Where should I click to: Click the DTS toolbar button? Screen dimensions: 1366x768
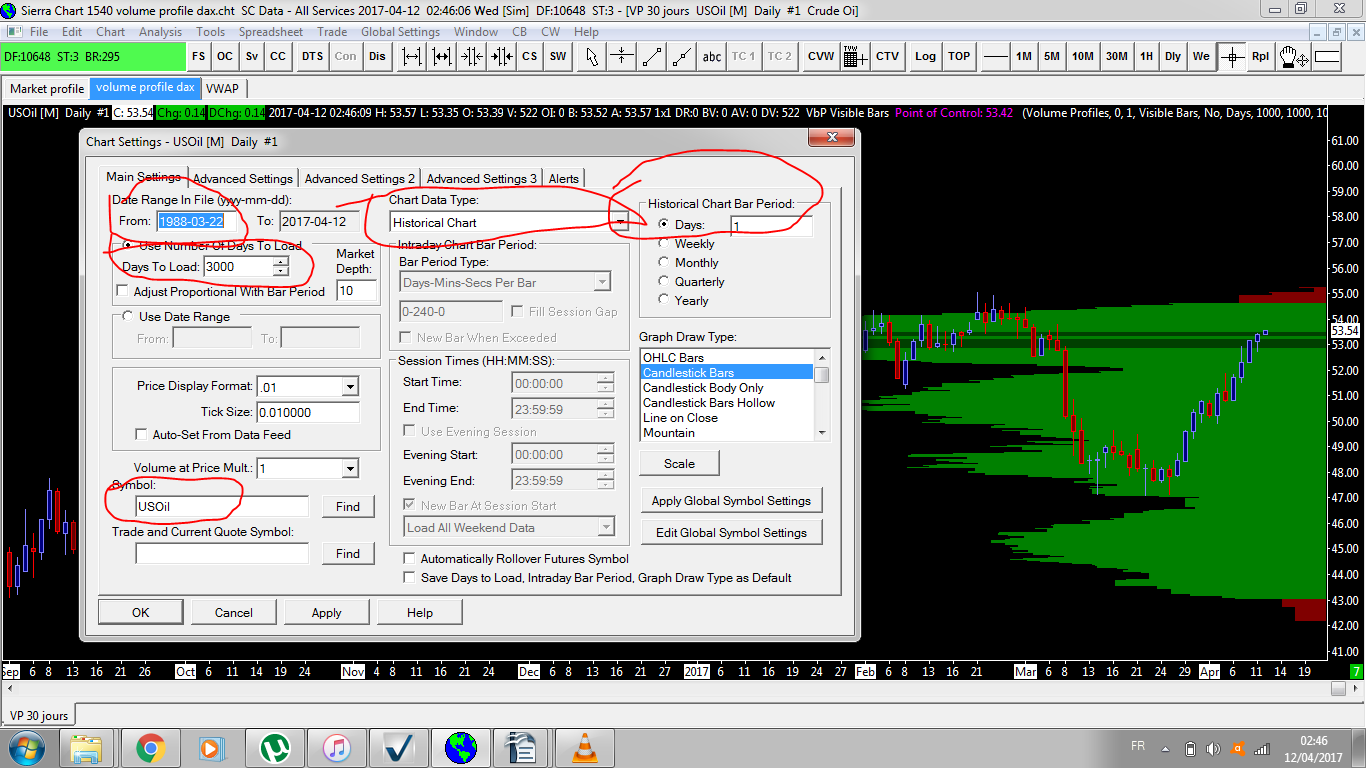(x=312, y=56)
